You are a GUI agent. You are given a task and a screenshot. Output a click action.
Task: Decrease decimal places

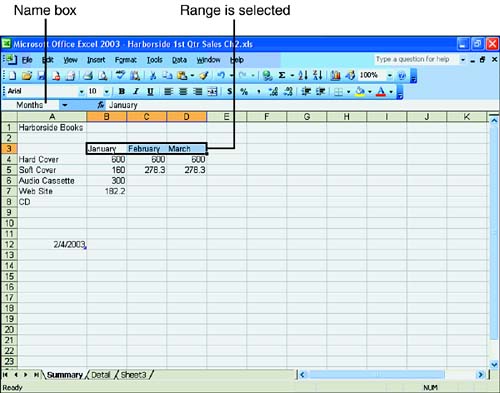(x=288, y=91)
